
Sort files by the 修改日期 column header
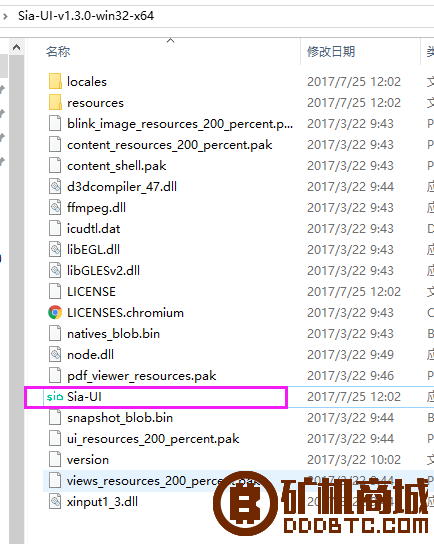(x=331, y=52)
